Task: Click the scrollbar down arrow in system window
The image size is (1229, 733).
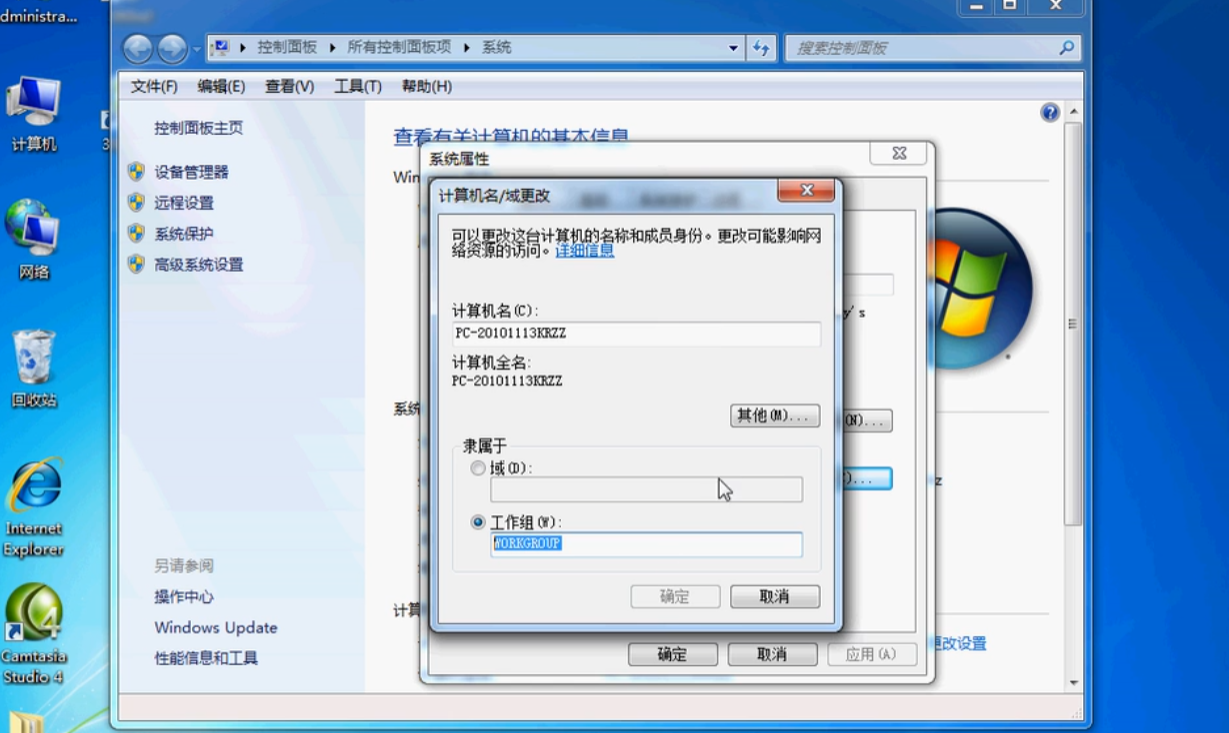Action: tap(1074, 683)
